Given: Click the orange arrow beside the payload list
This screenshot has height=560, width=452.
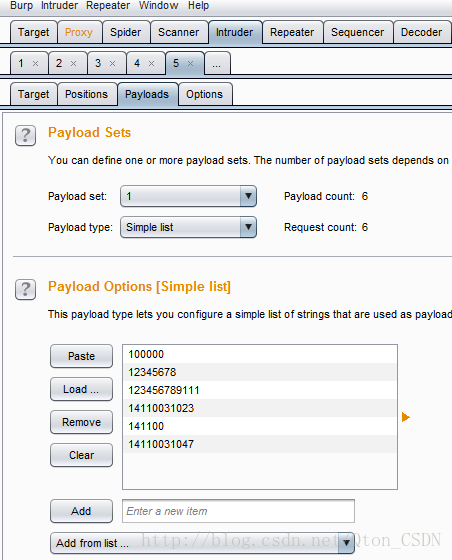Looking at the screenshot, I should click(x=406, y=417).
